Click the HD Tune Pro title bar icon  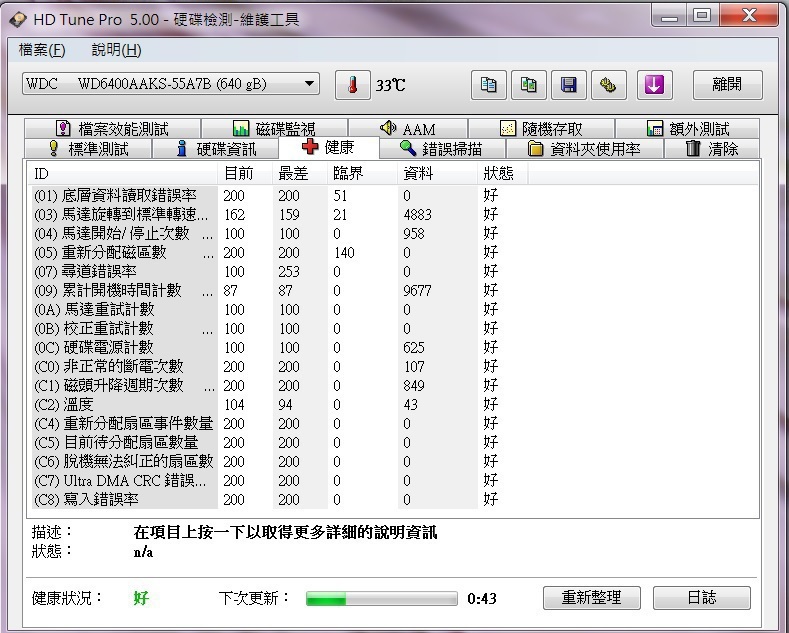pyautogui.click(x=18, y=20)
